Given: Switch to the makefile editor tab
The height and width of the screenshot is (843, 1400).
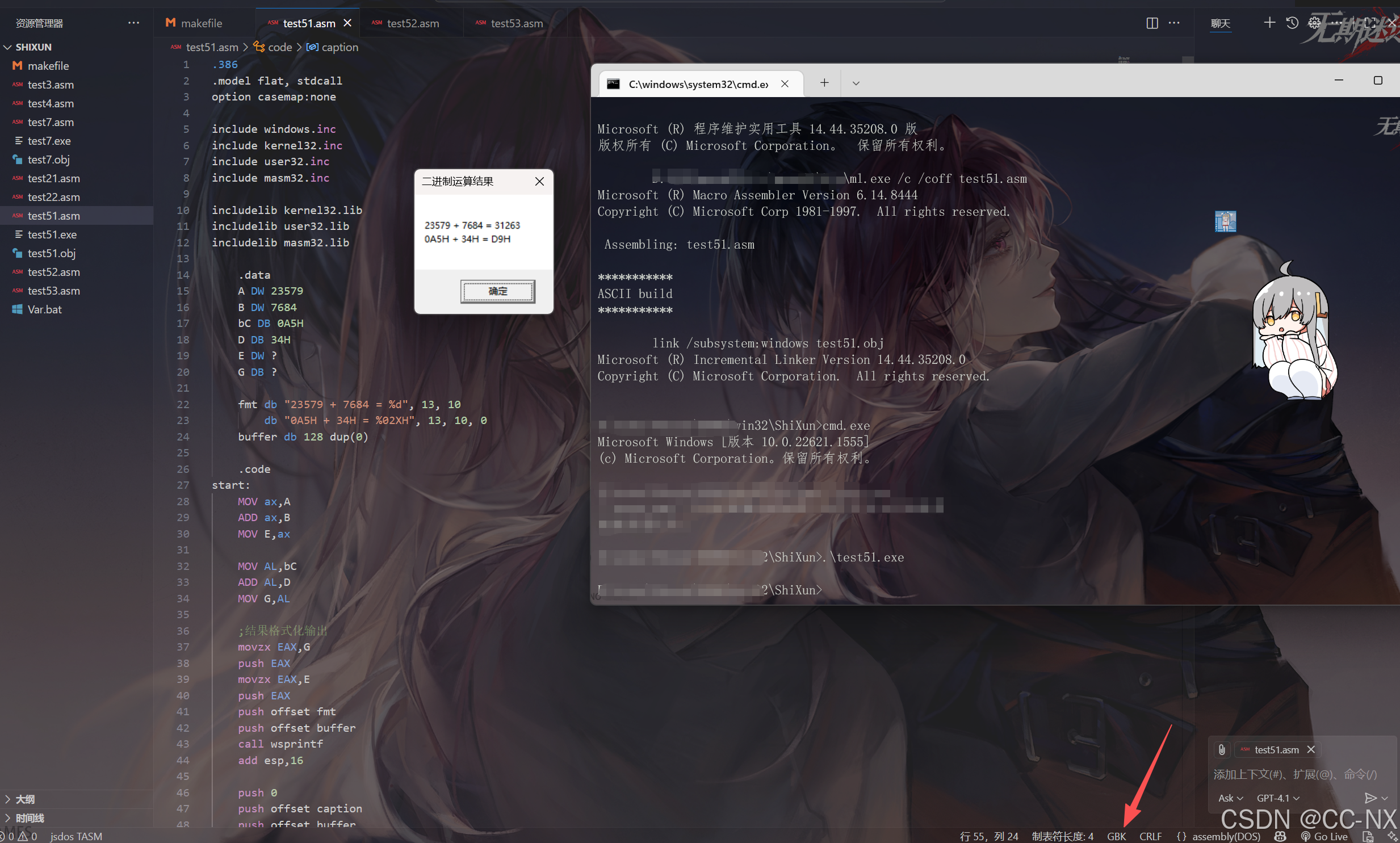Looking at the screenshot, I should click(x=201, y=23).
